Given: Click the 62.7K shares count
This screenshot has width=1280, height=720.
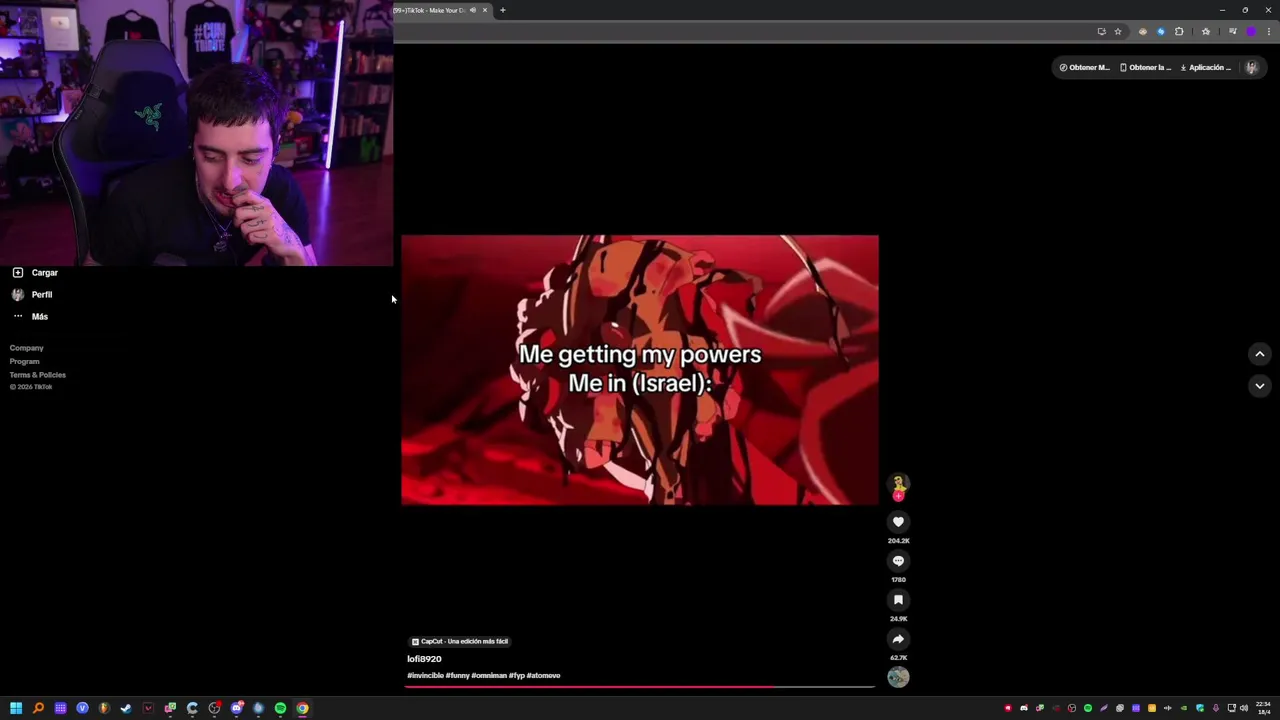Looking at the screenshot, I should click(x=898, y=658).
